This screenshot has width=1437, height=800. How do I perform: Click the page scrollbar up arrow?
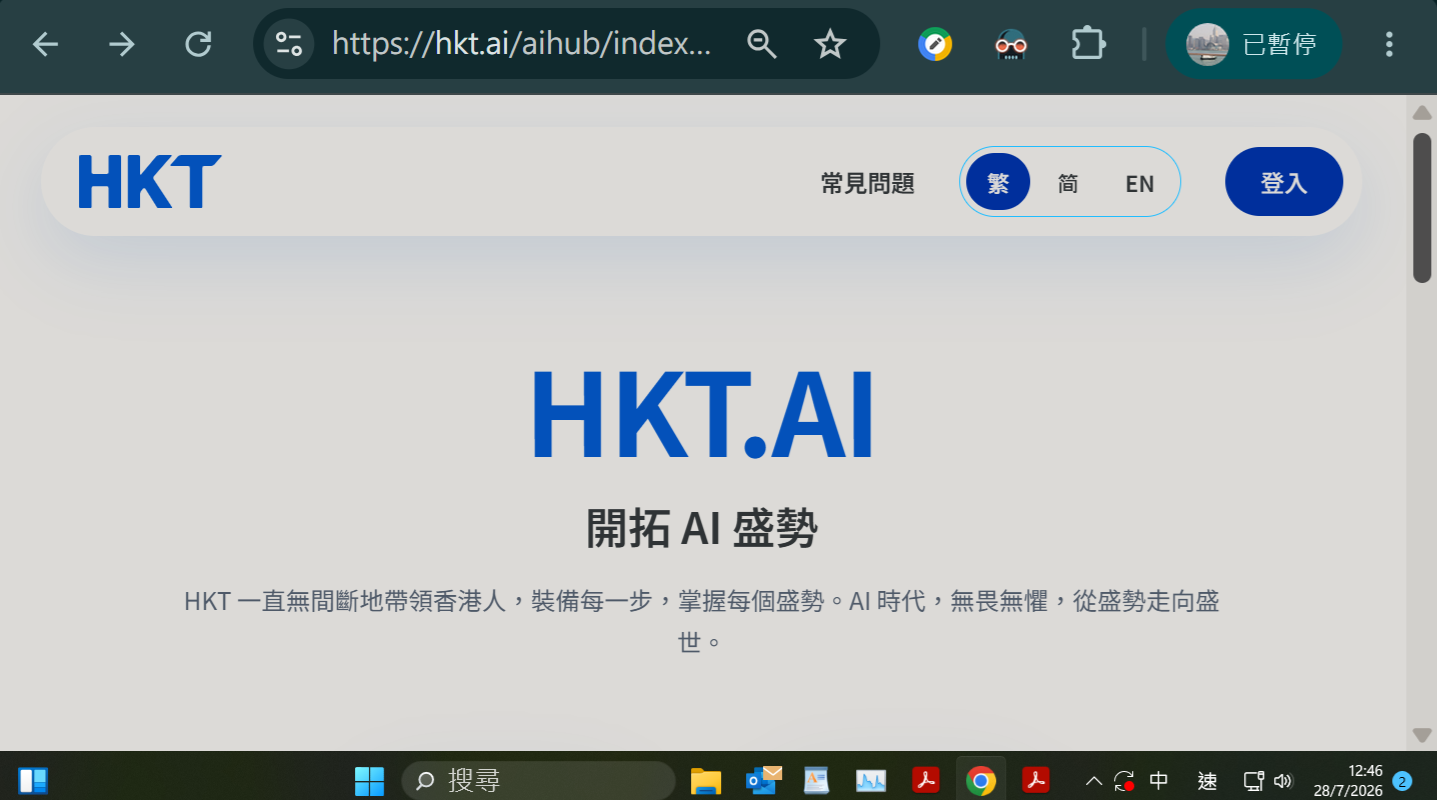(x=1422, y=111)
